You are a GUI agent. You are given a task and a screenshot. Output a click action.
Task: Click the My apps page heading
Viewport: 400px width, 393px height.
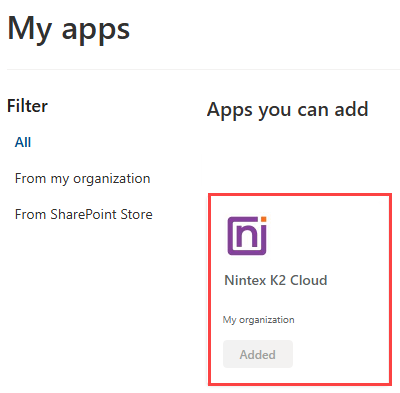pos(68,30)
